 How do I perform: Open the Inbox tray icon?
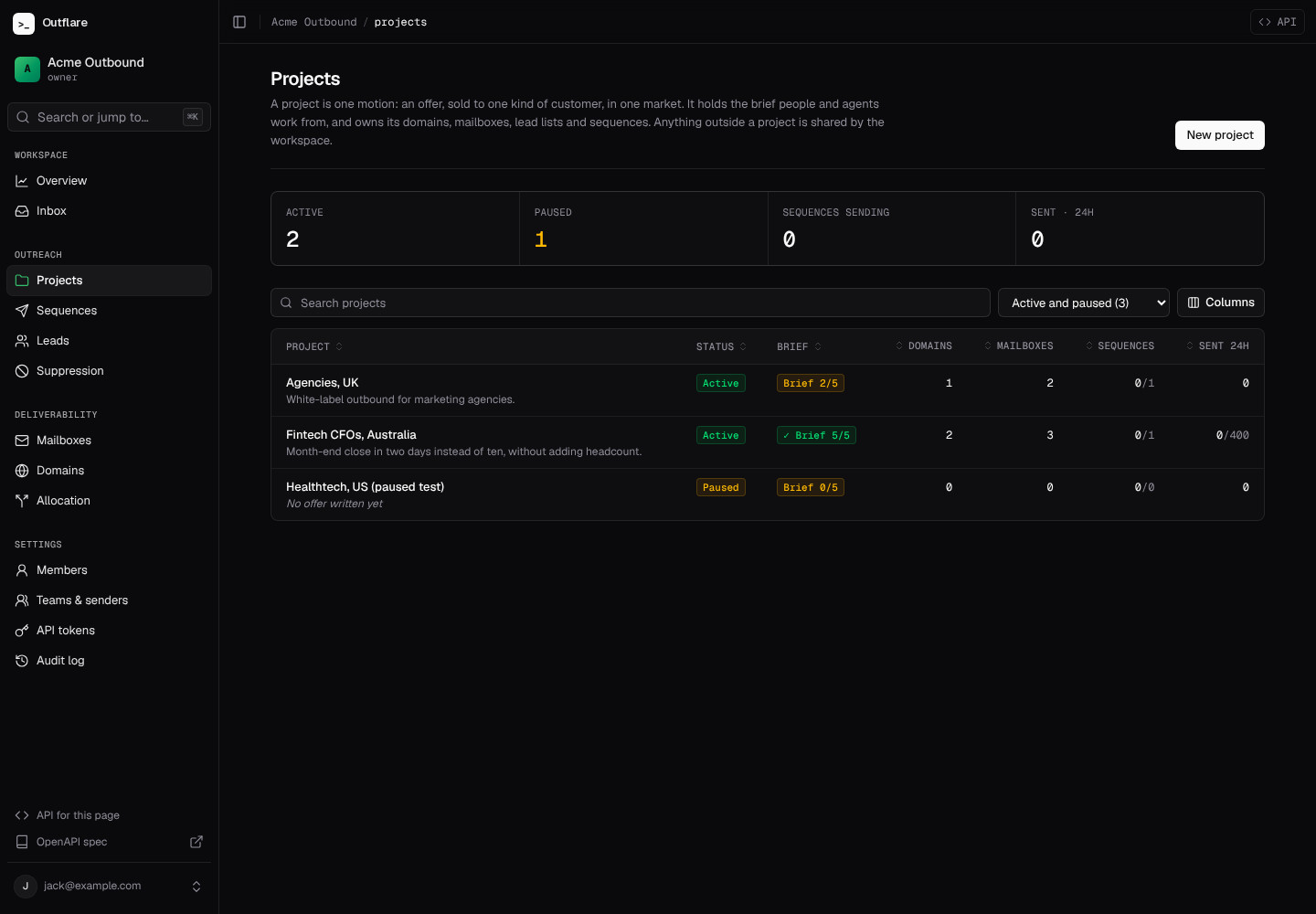point(22,211)
